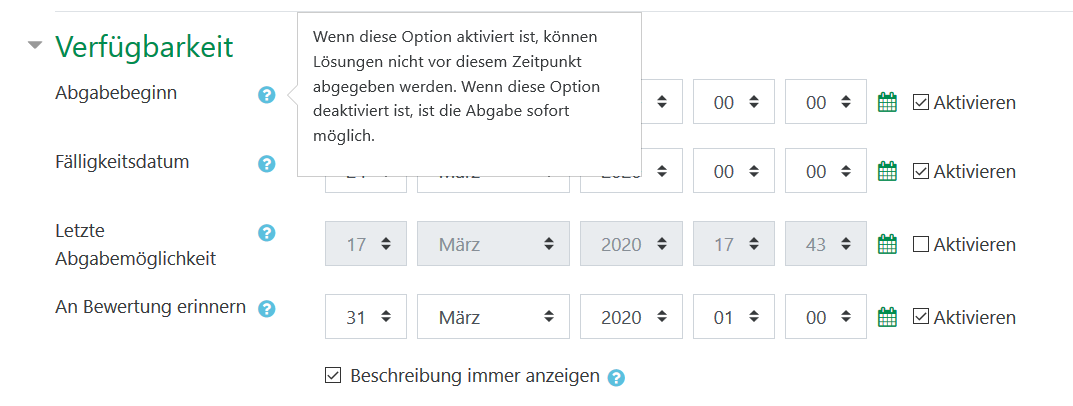Open calendar picker for Letzte Abgabemöglichkeit

[x=887, y=244]
